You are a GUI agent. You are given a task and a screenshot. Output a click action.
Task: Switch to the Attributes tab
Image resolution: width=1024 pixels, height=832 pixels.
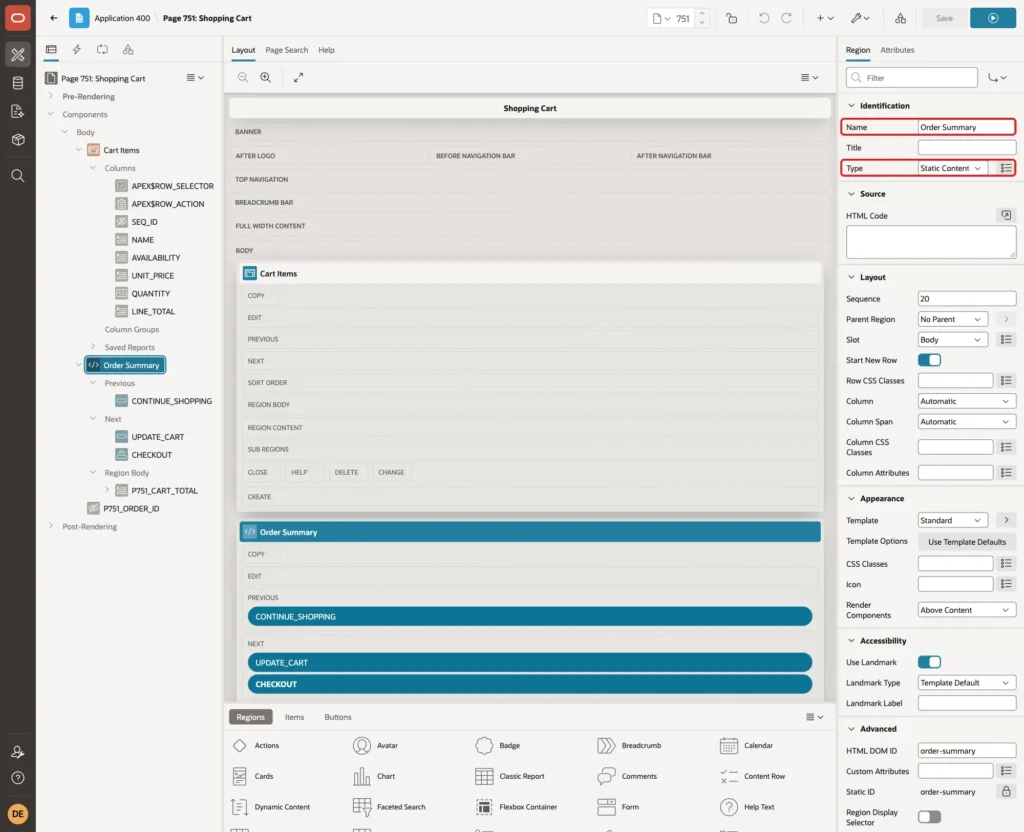897,50
